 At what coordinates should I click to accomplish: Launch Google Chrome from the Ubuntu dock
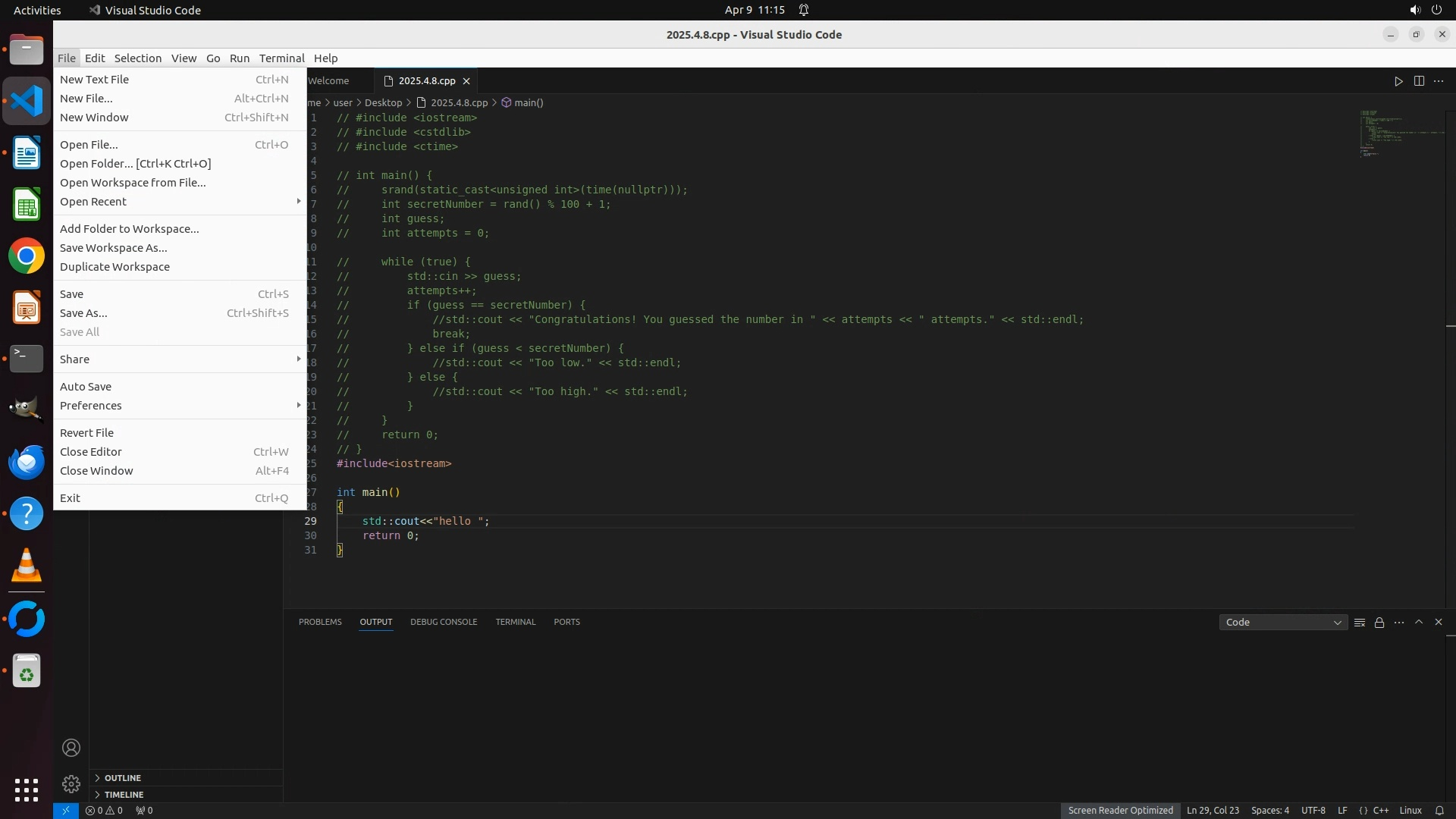tap(27, 256)
